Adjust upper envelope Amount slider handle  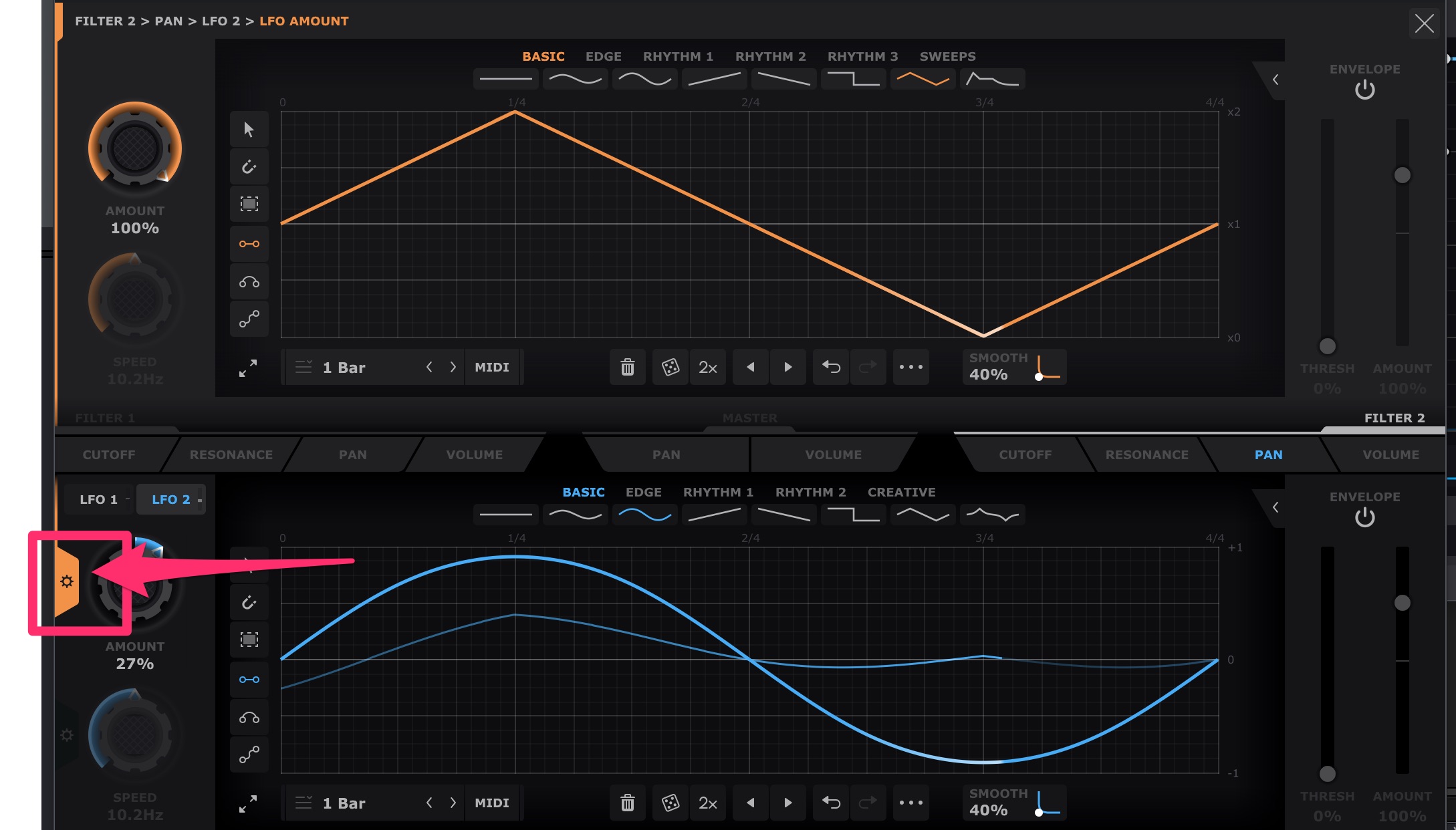pyautogui.click(x=1402, y=175)
